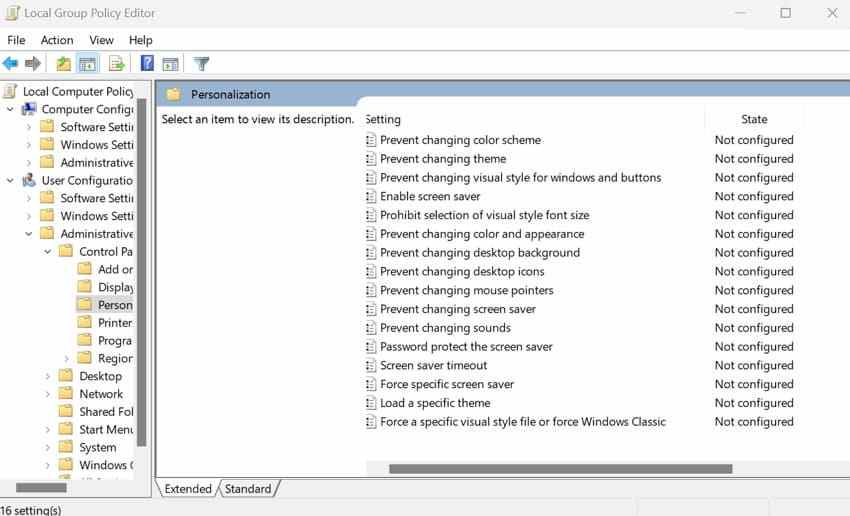The height and width of the screenshot is (516, 850).
Task: Expand the Network tree node
Action: 48,394
